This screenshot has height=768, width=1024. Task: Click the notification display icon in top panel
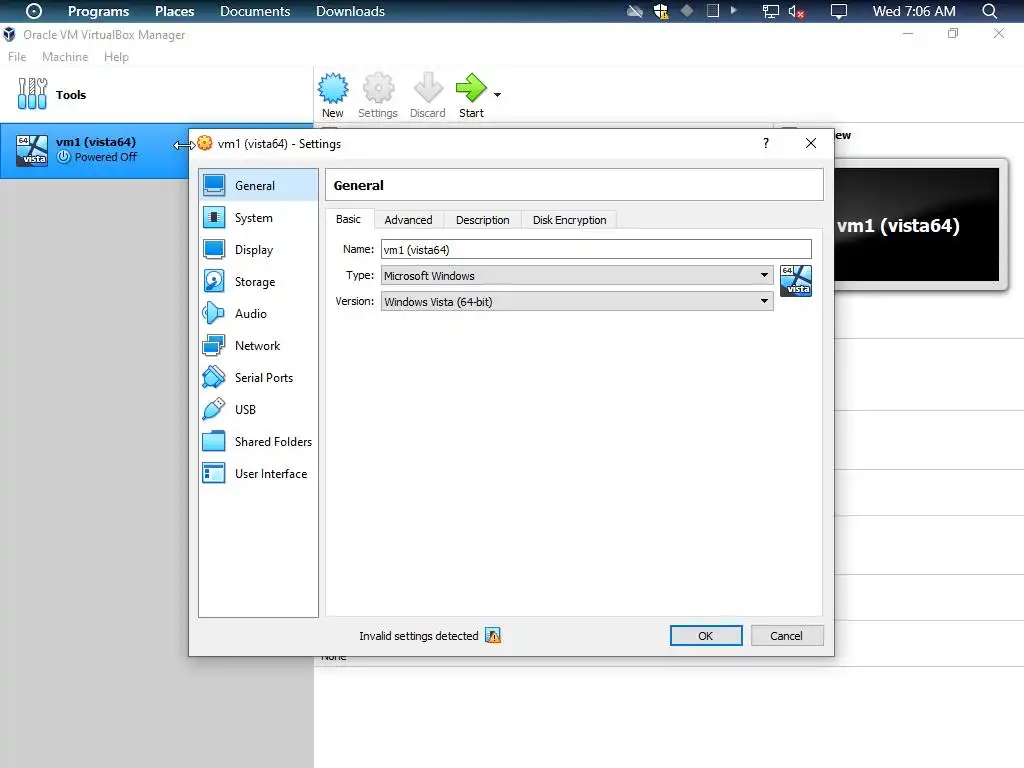tap(839, 11)
